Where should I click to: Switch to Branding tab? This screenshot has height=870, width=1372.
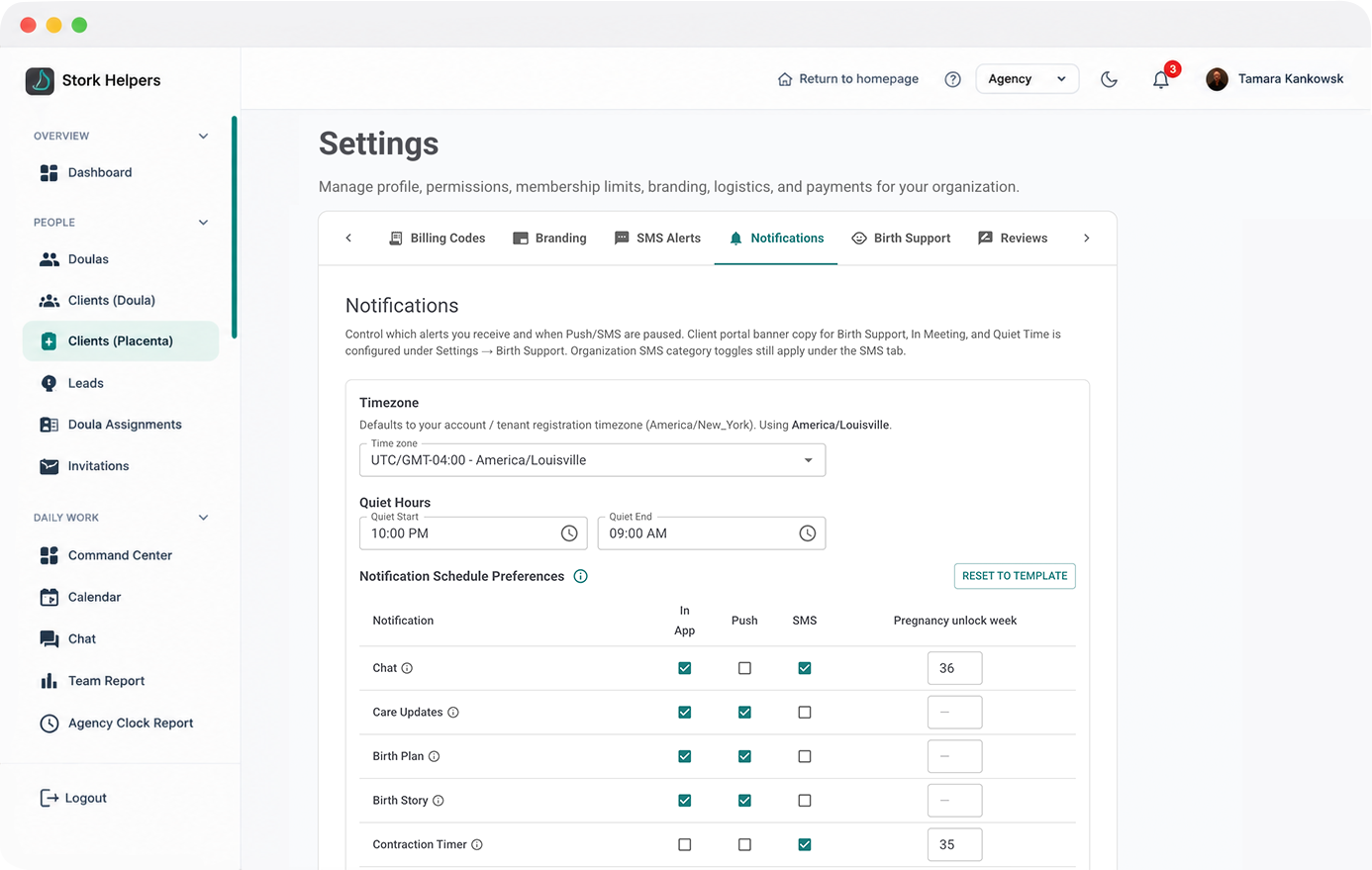pos(549,239)
